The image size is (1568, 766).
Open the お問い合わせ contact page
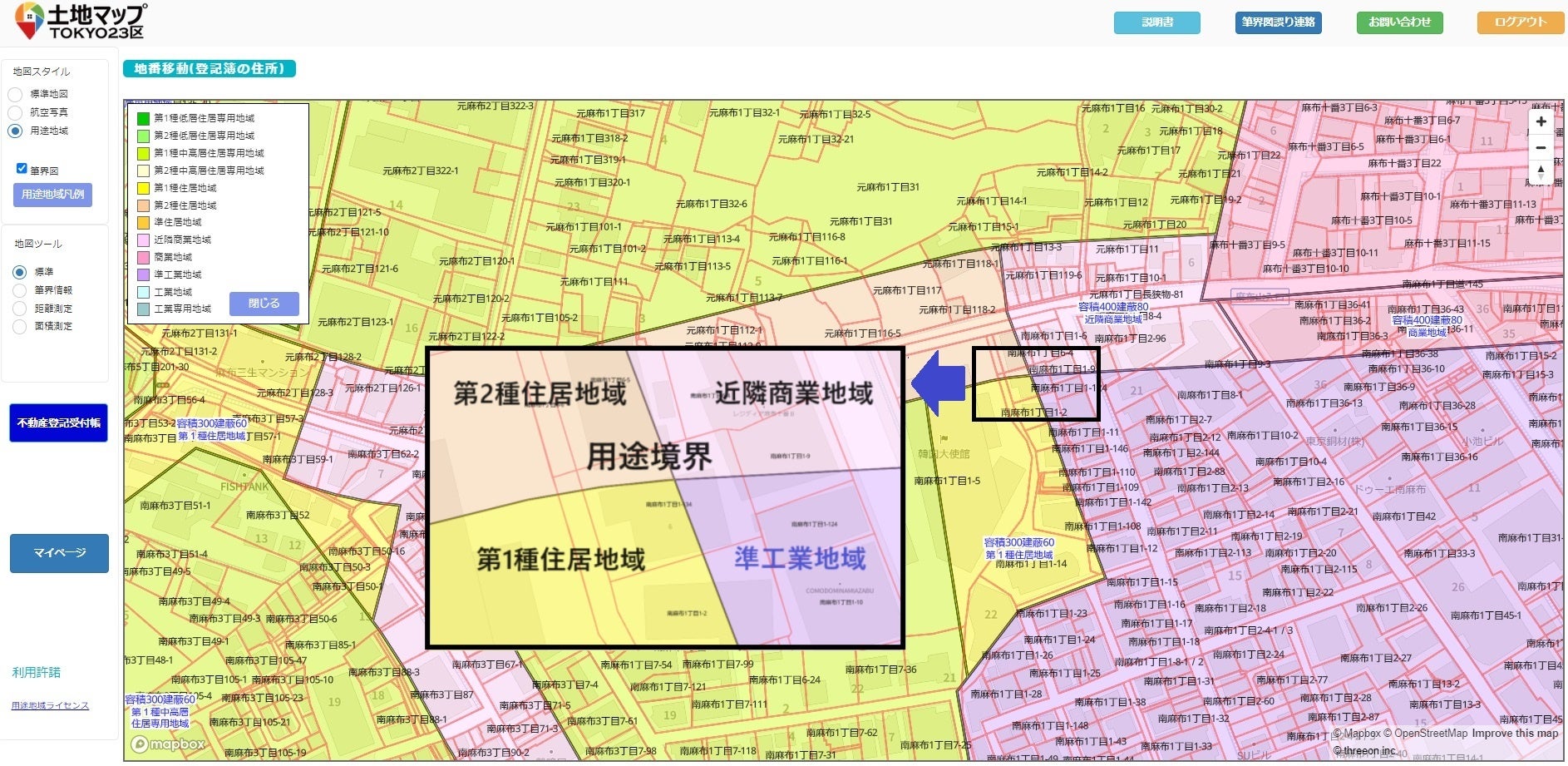1399,22
